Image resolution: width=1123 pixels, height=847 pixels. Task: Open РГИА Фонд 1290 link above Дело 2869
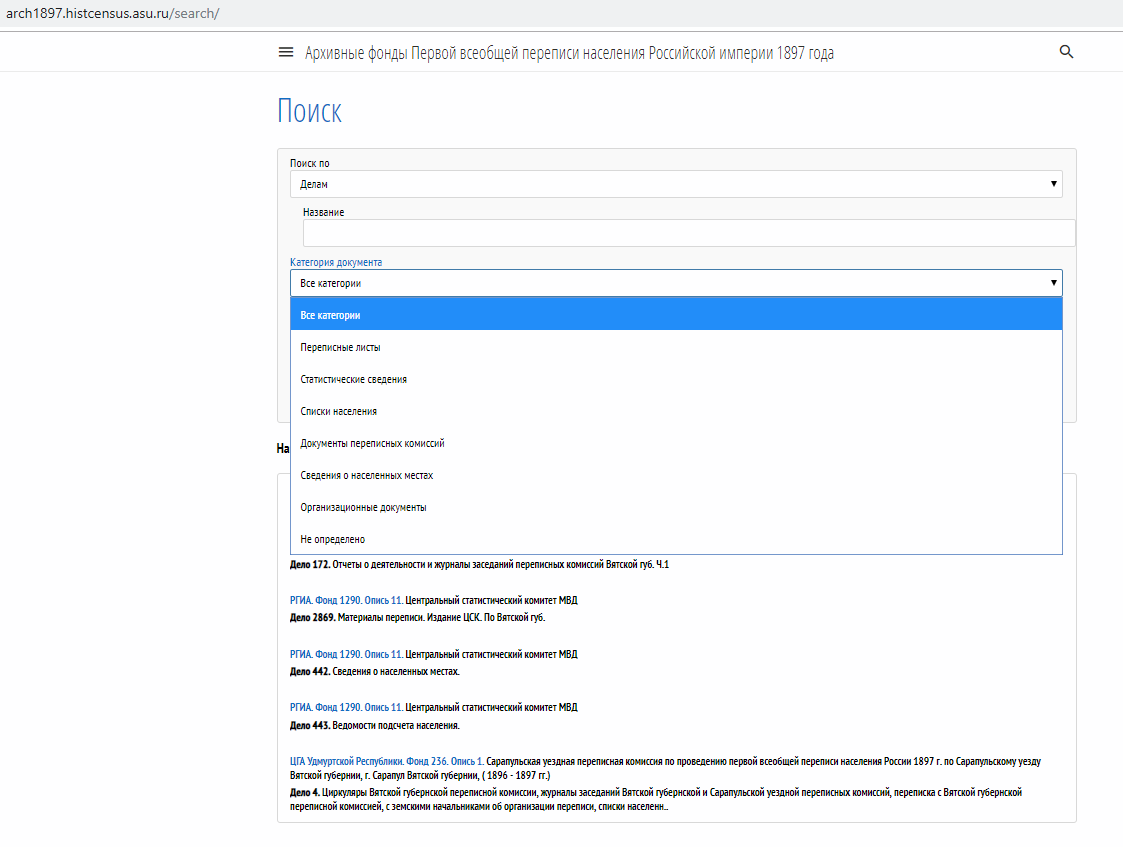click(x=346, y=600)
